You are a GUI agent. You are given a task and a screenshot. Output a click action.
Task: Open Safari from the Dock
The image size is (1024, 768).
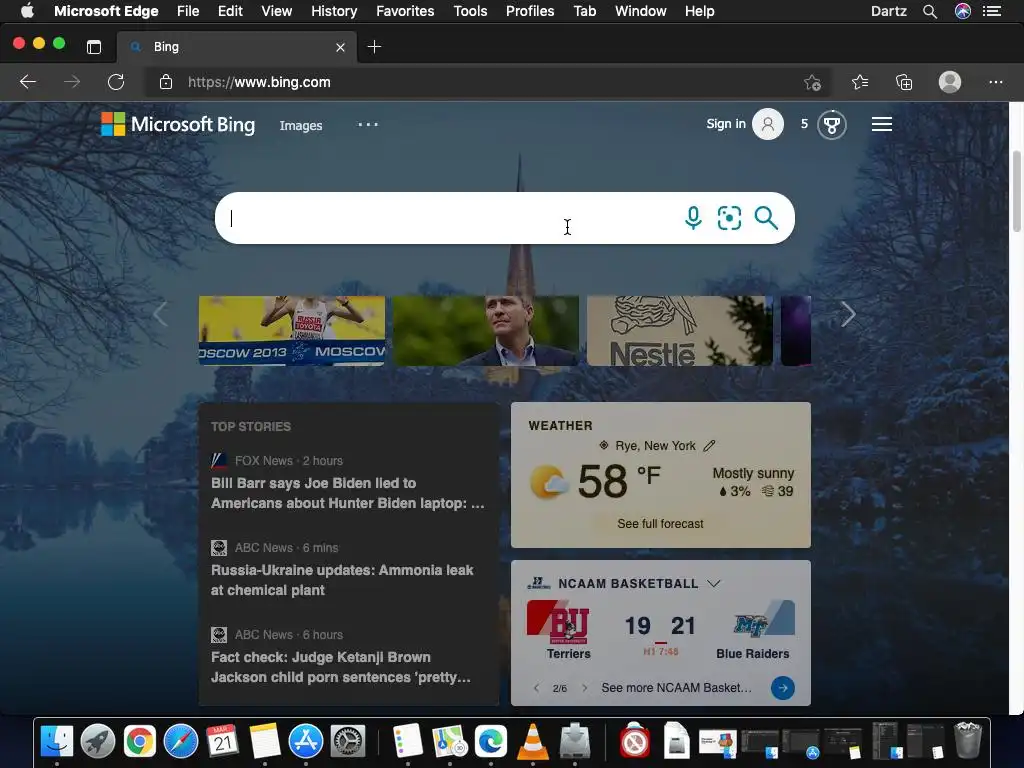[x=181, y=742]
